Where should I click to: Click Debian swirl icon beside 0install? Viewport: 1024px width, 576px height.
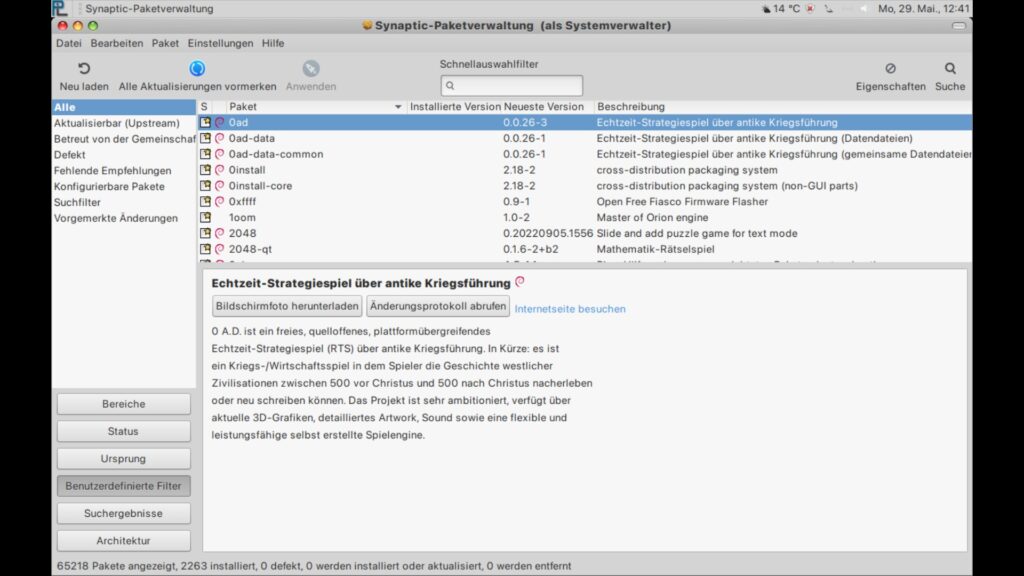tap(219, 170)
